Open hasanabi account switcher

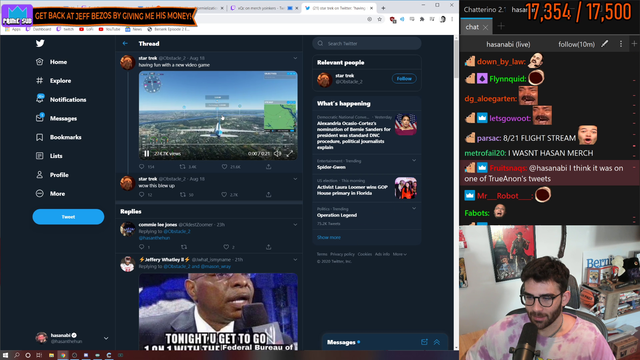point(72,338)
